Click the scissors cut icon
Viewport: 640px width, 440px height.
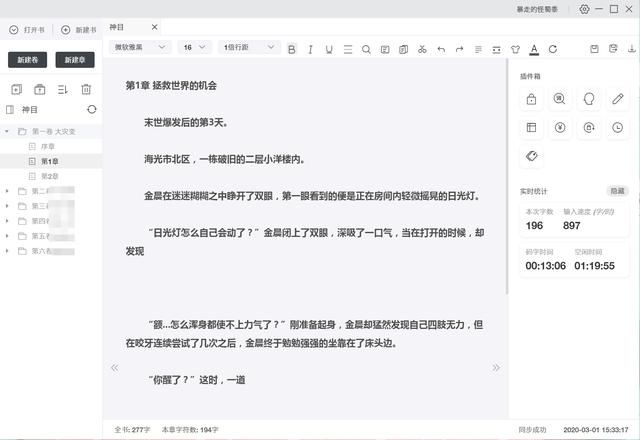tap(422, 49)
